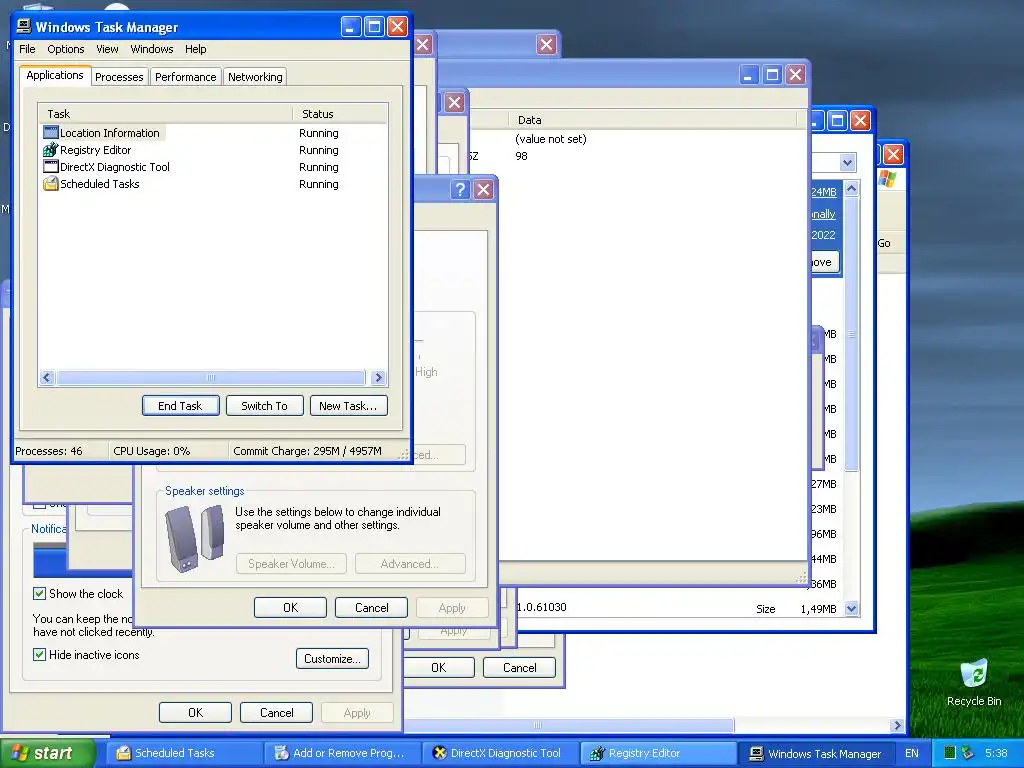Toggle Hide inactive icons checkbox

click(39, 654)
